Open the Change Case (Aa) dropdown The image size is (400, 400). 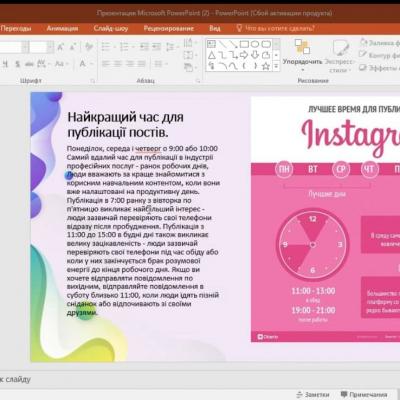[x=62, y=63]
